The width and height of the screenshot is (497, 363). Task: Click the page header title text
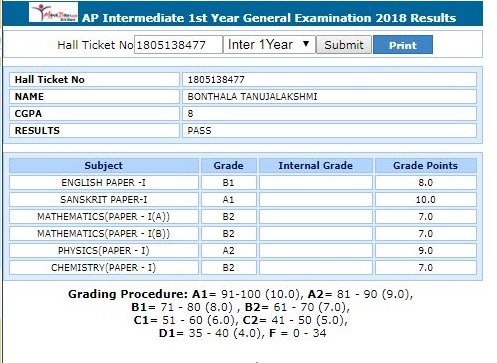(x=269, y=18)
